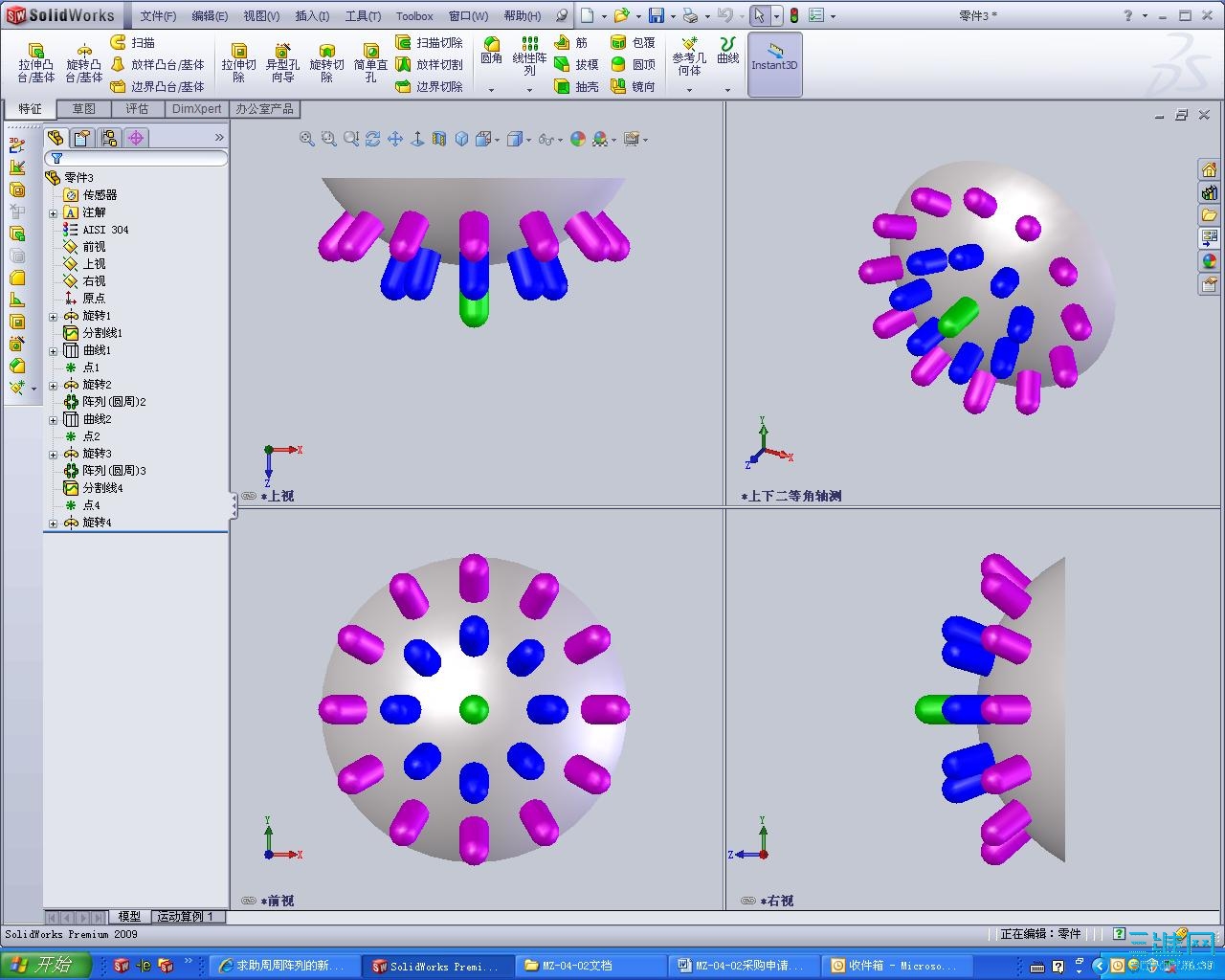The height and width of the screenshot is (980, 1225).
Task: Expand the 旋转4 feature node
Action: pyautogui.click(x=54, y=523)
